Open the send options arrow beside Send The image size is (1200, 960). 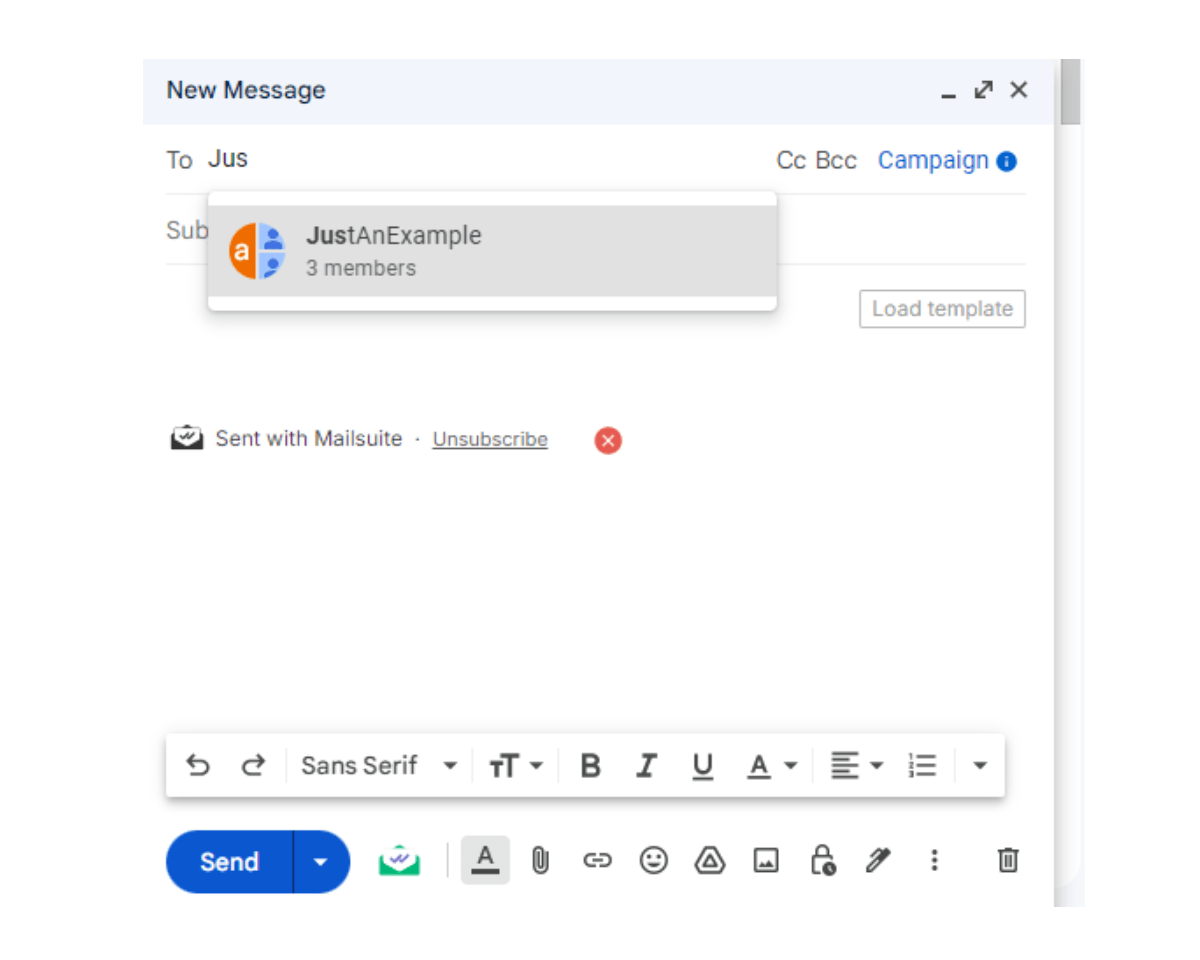[321, 862]
